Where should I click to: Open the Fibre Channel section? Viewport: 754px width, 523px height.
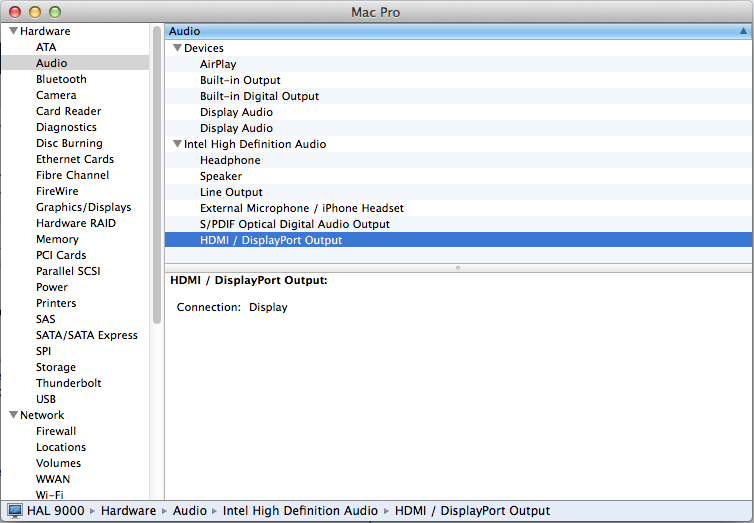click(x=73, y=175)
